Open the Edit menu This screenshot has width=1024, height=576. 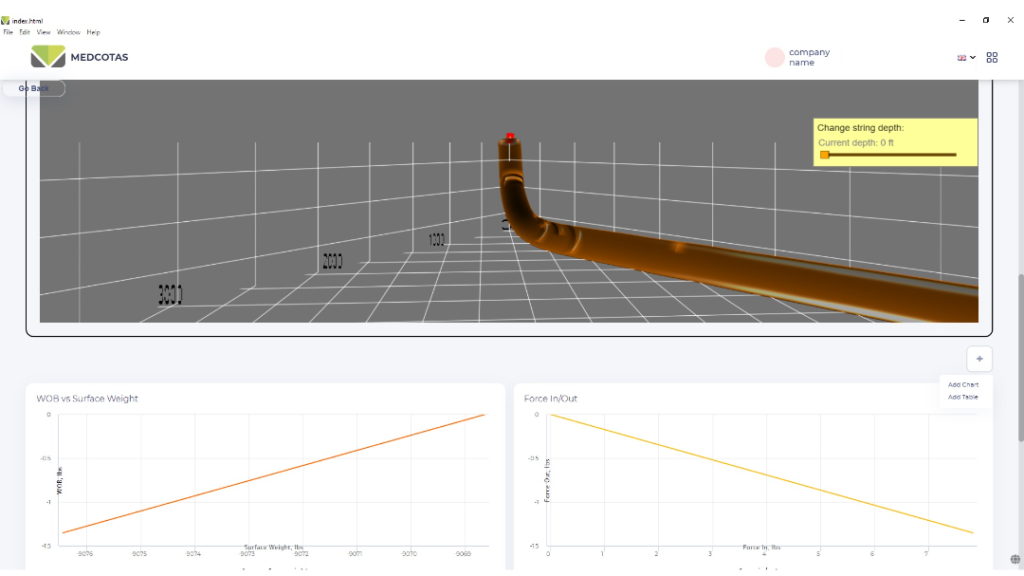(24, 32)
